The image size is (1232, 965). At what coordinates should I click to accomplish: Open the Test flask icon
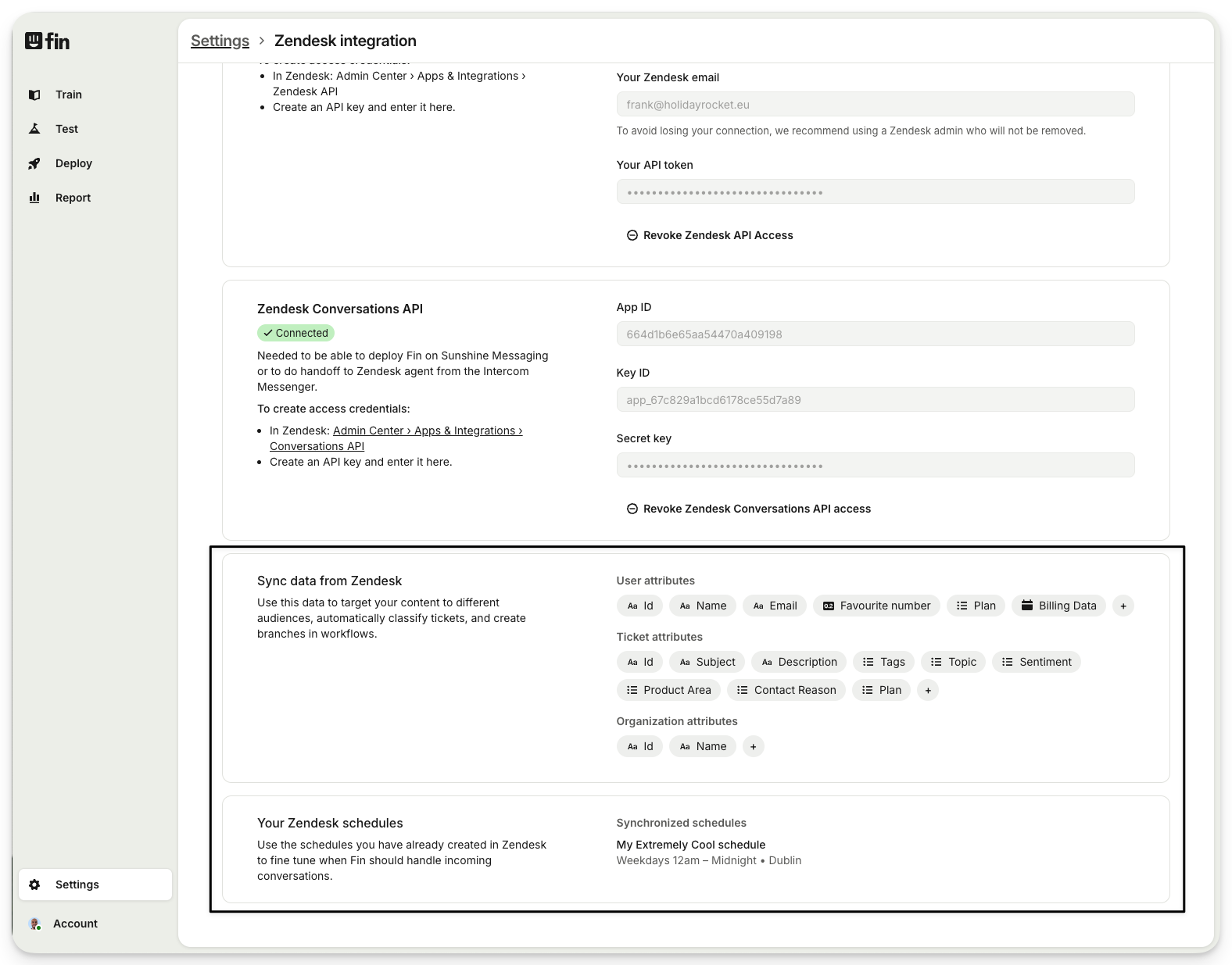point(34,129)
